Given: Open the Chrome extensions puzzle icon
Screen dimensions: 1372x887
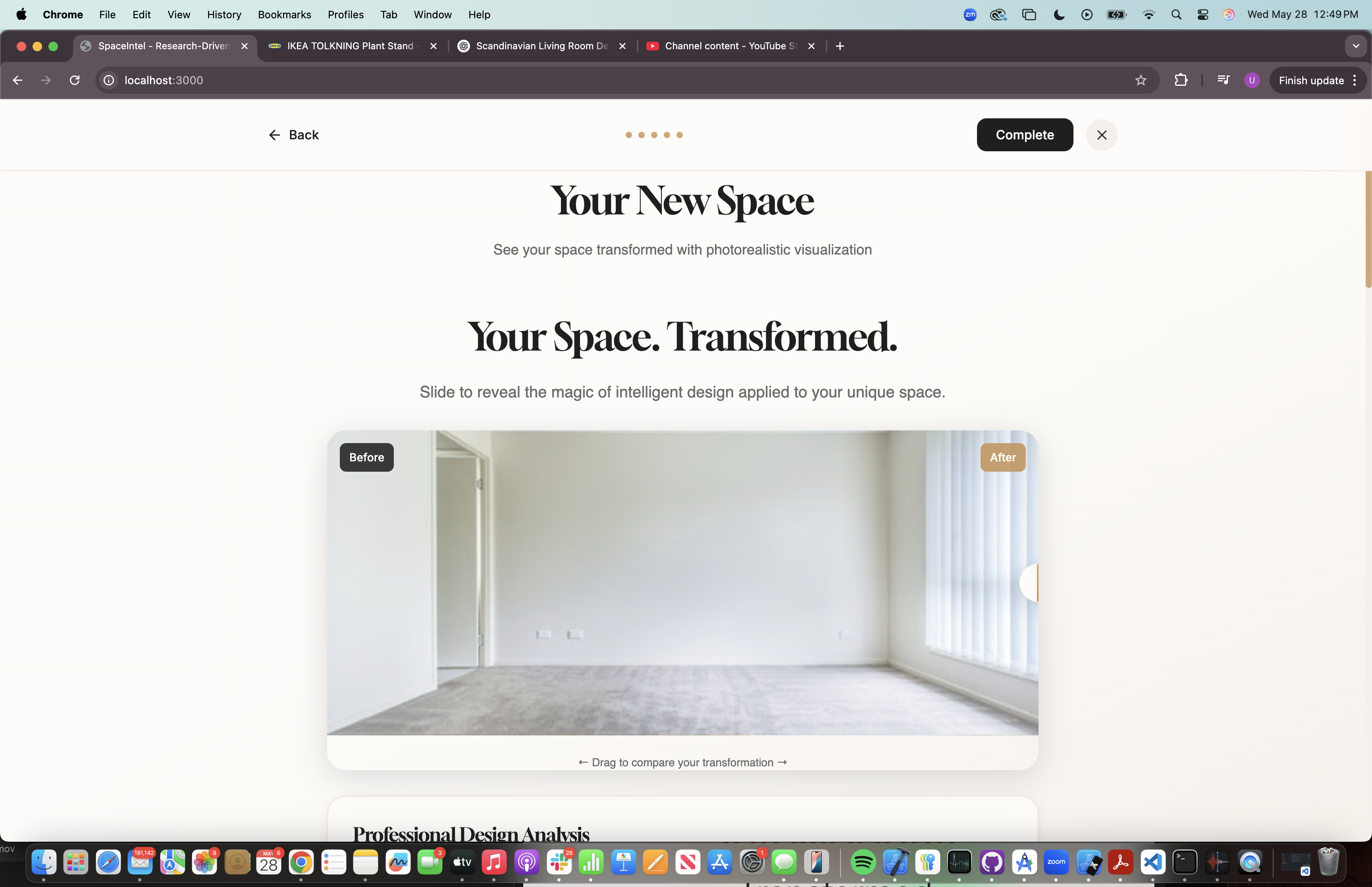Looking at the screenshot, I should [x=1181, y=80].
